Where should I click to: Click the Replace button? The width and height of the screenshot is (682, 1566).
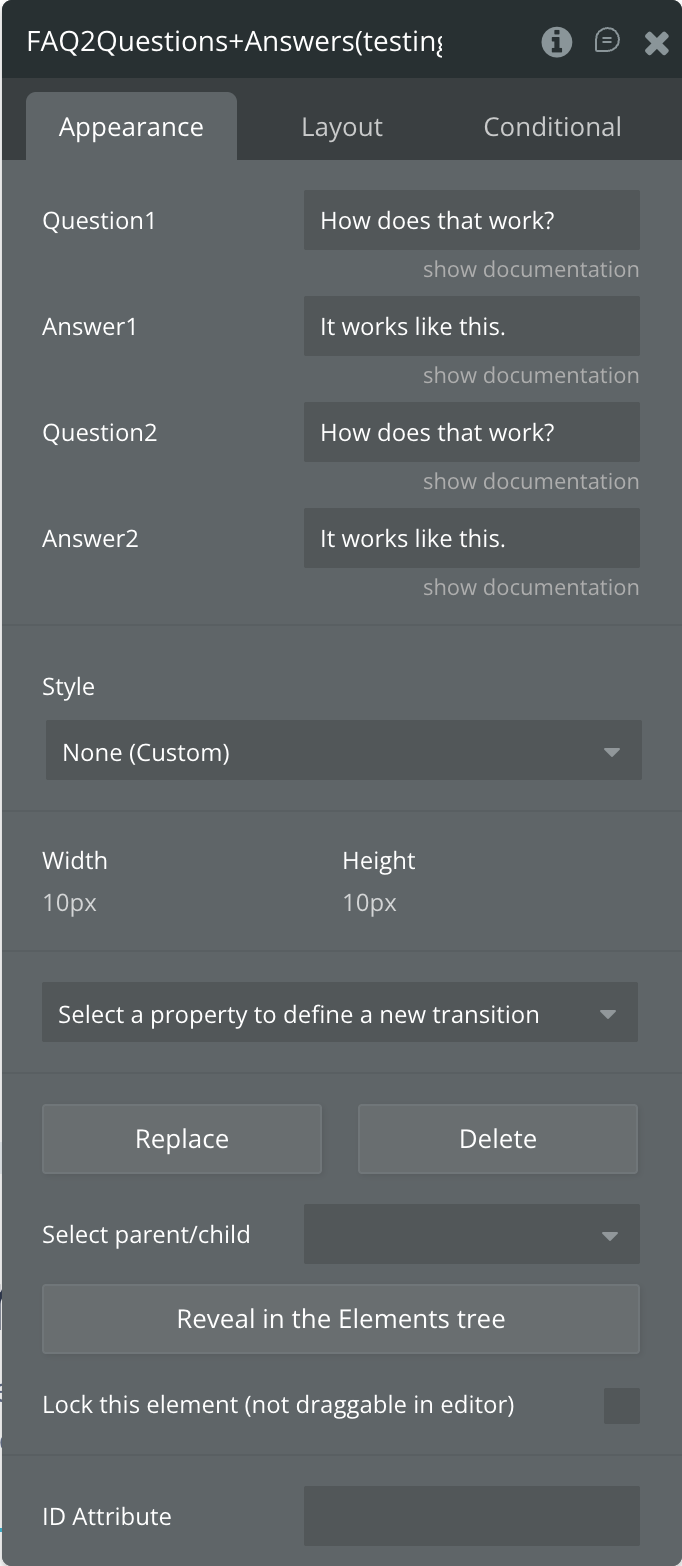[182, 1138]
